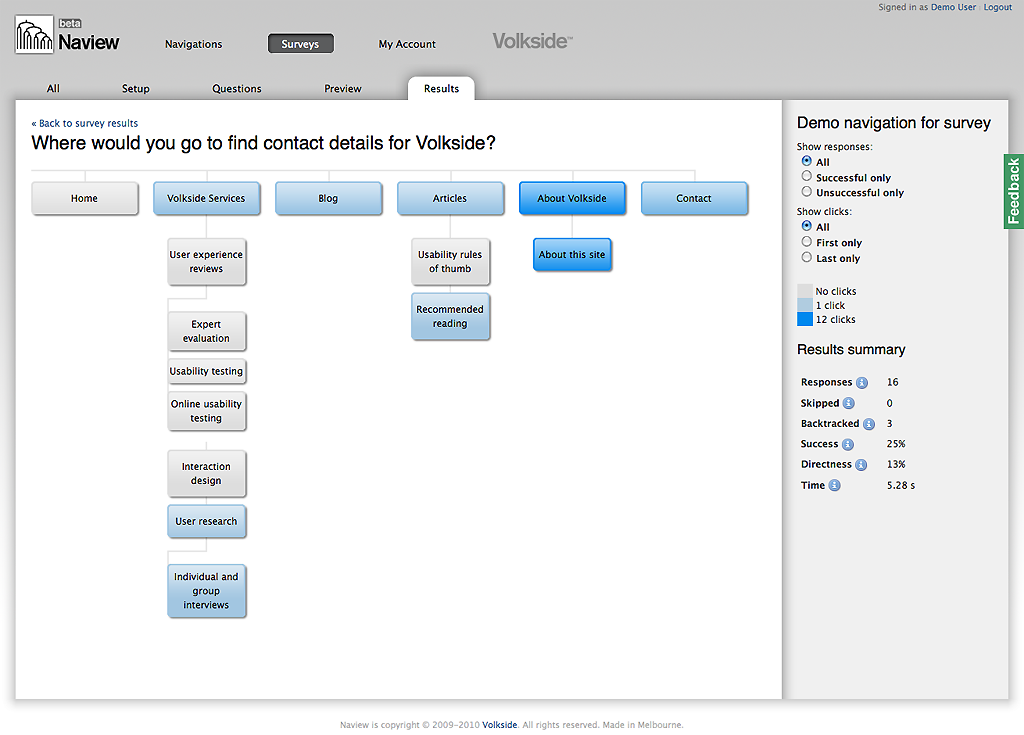Select the Home navigation node
Screen dimensions: 1024x735
point(84,198)
